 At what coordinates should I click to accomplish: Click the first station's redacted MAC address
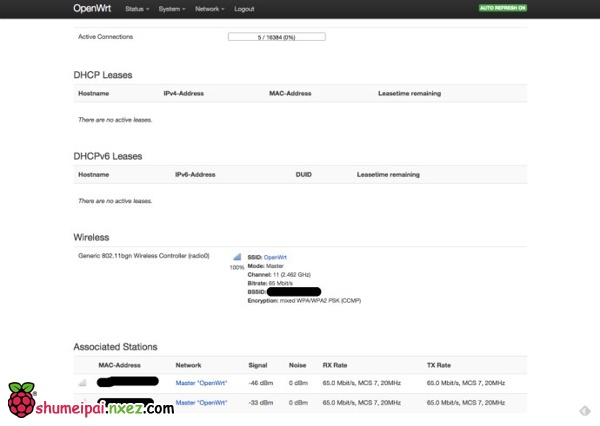[128, 382]
